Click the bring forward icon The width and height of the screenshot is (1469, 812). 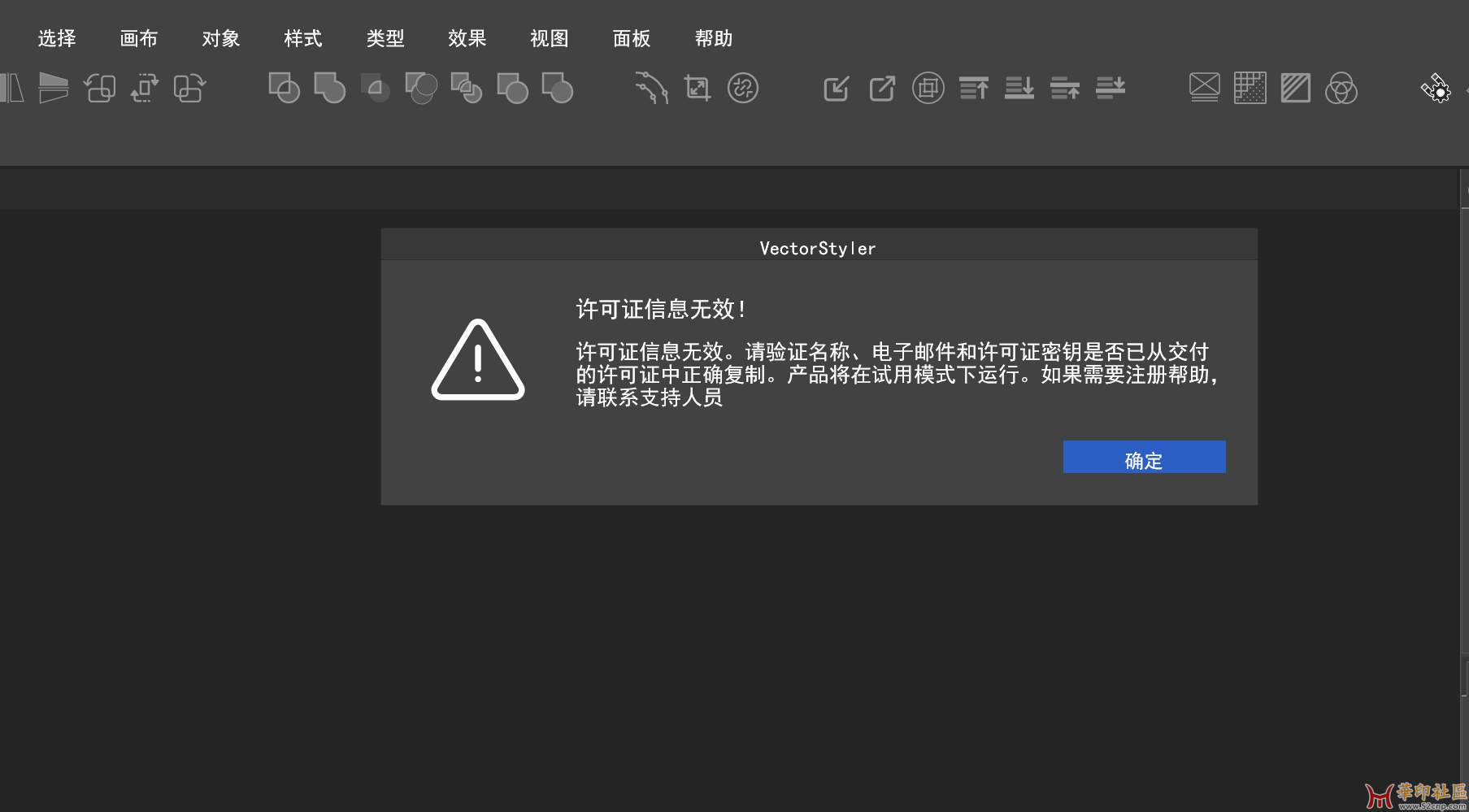[1065, 88]
